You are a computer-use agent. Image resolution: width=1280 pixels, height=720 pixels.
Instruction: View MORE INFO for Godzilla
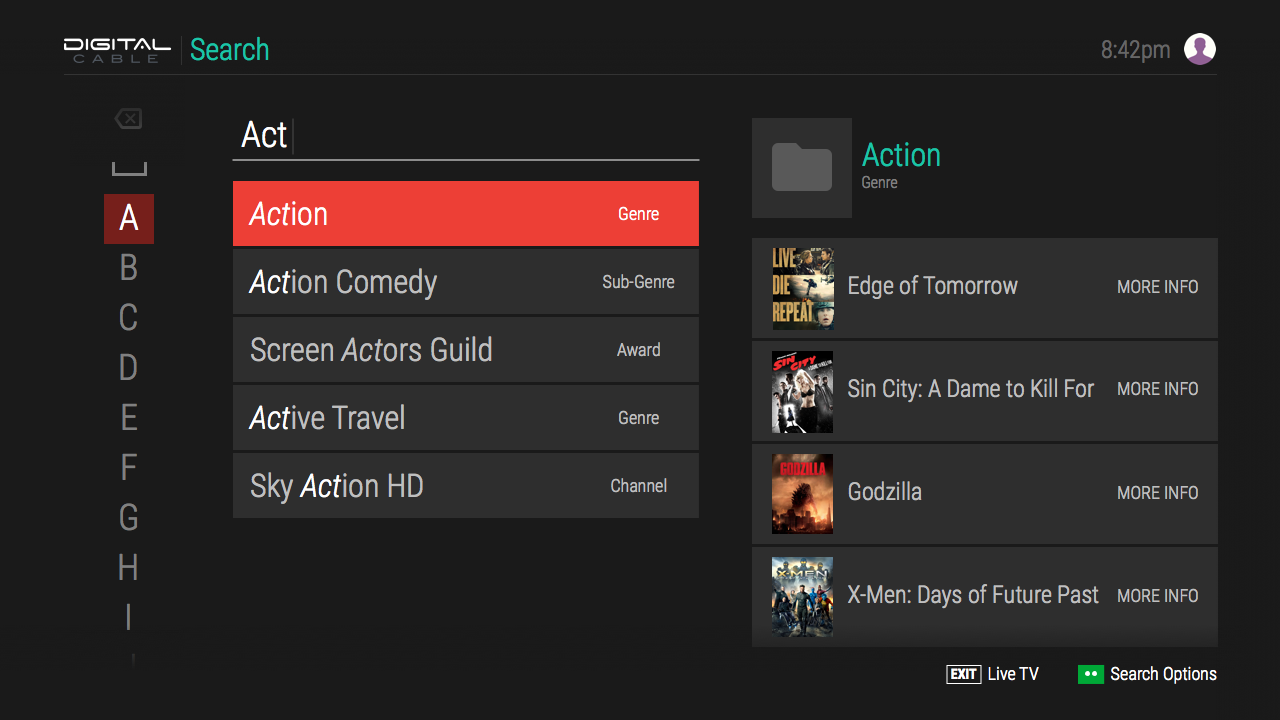[1157, 493]
